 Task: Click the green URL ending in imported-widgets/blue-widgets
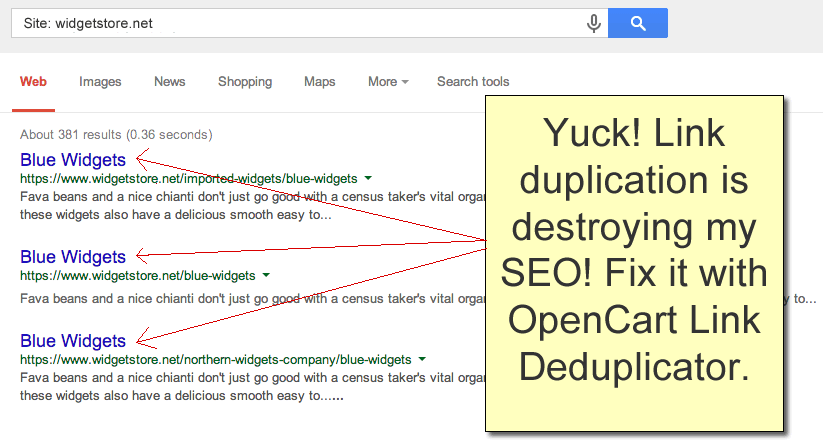point(188,179)
